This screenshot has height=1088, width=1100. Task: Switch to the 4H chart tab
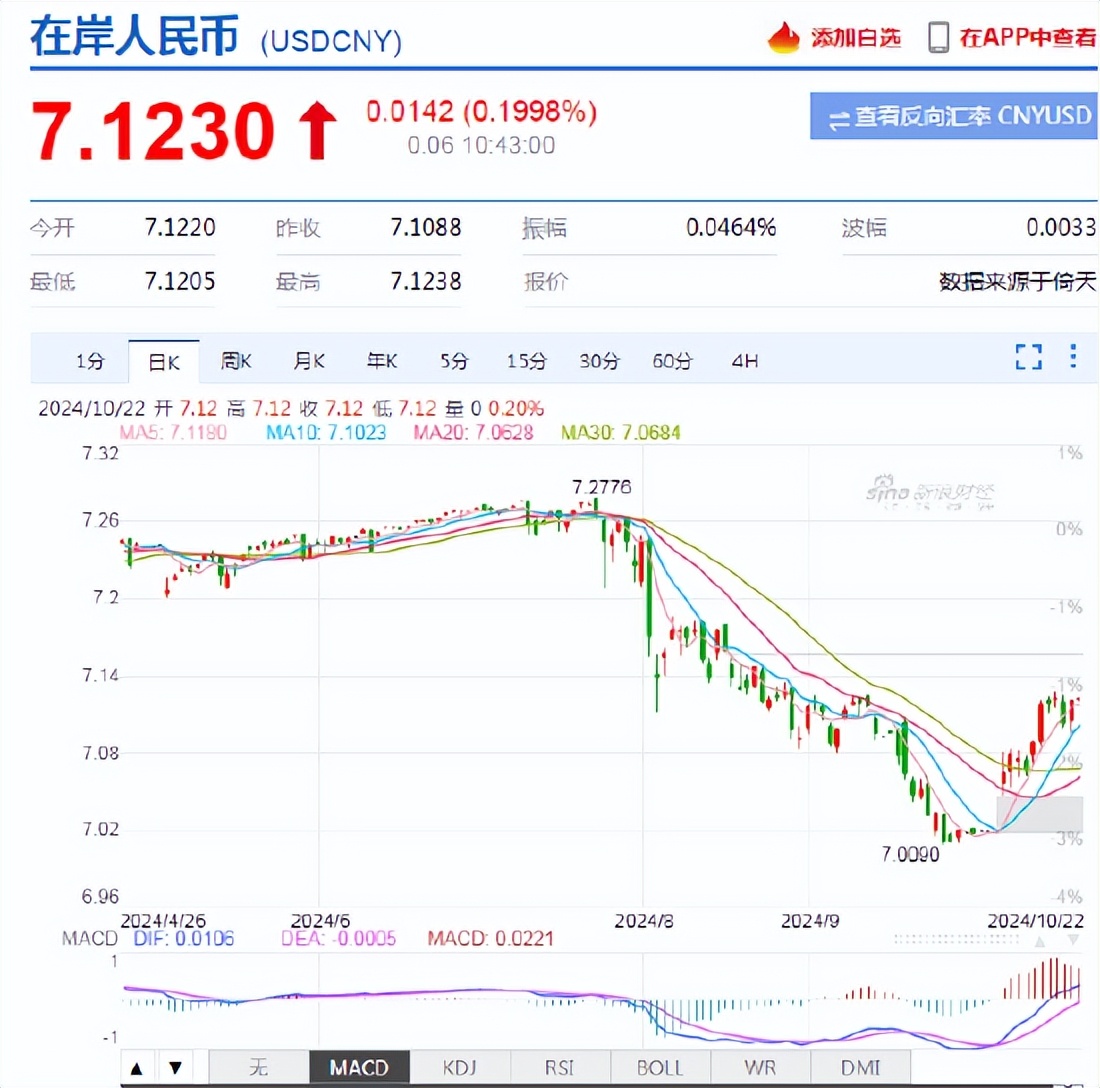745,361
